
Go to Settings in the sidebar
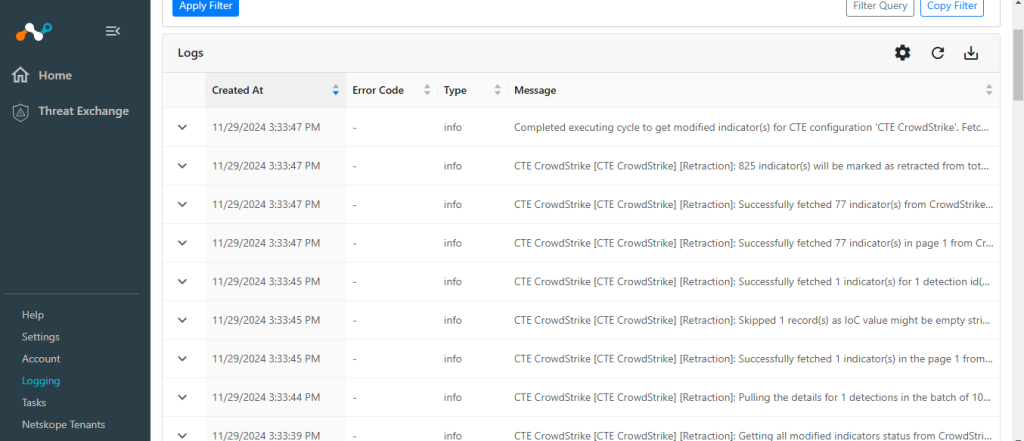coord(40,337)
